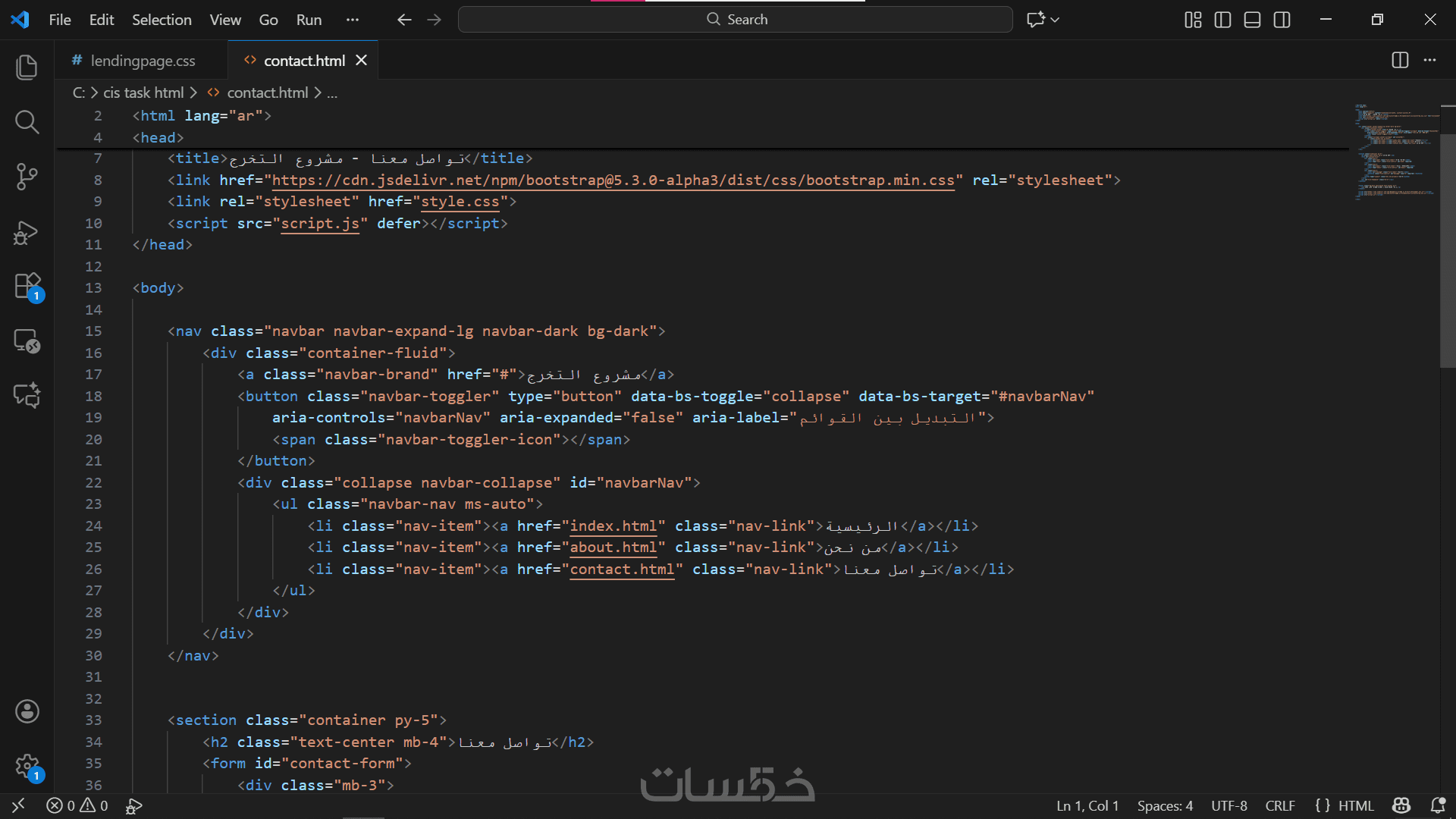Viewport: 1456px width, 819px height.
Task: Expand the Copilot chat dropdown arrow
Action: [1055, 20]
